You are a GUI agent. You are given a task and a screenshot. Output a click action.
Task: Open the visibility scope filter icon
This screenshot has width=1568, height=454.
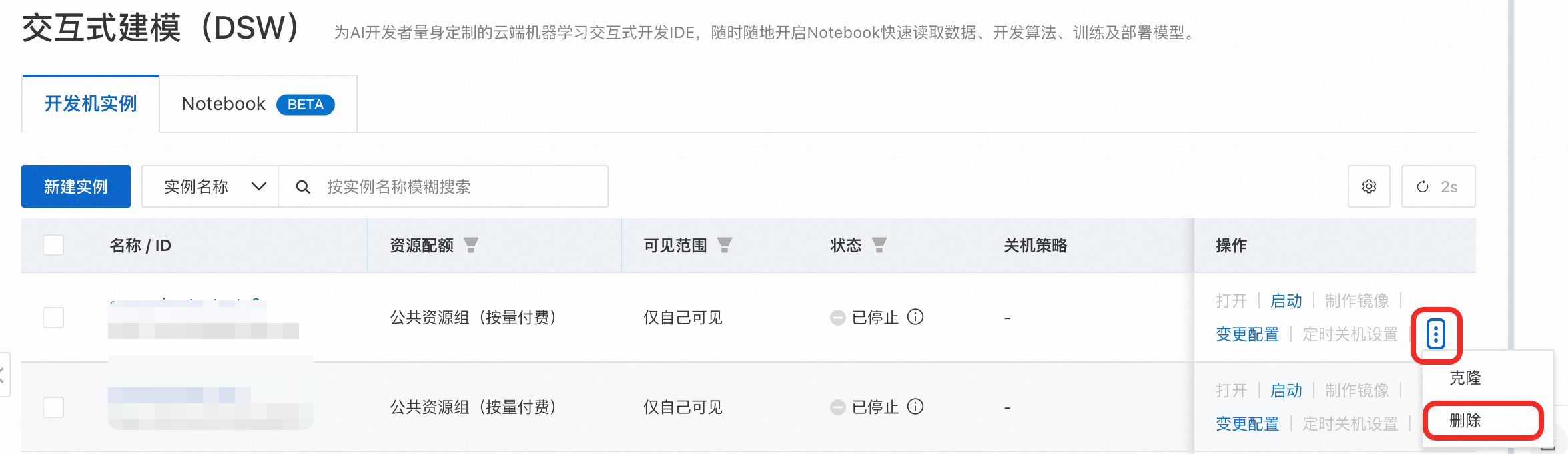click(725, 246)
